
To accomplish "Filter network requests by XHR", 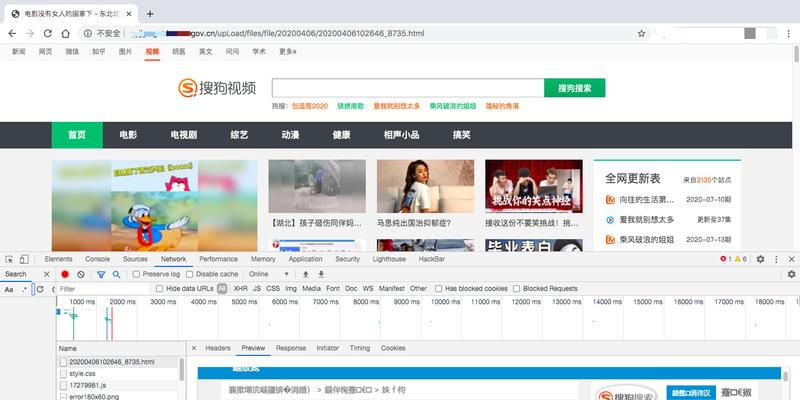I will (x=240, y=289).
